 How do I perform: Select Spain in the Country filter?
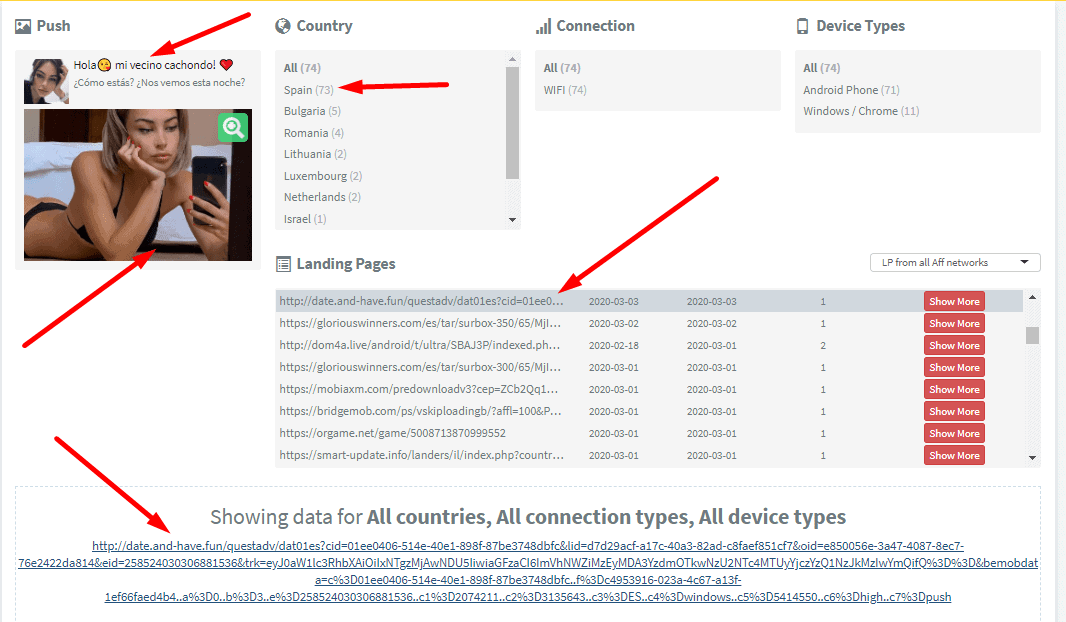click(x=298, y=90)
